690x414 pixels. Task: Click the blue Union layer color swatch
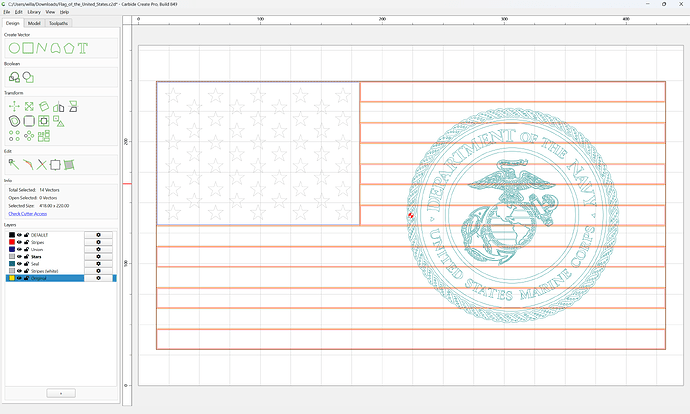tap(12, 249)
